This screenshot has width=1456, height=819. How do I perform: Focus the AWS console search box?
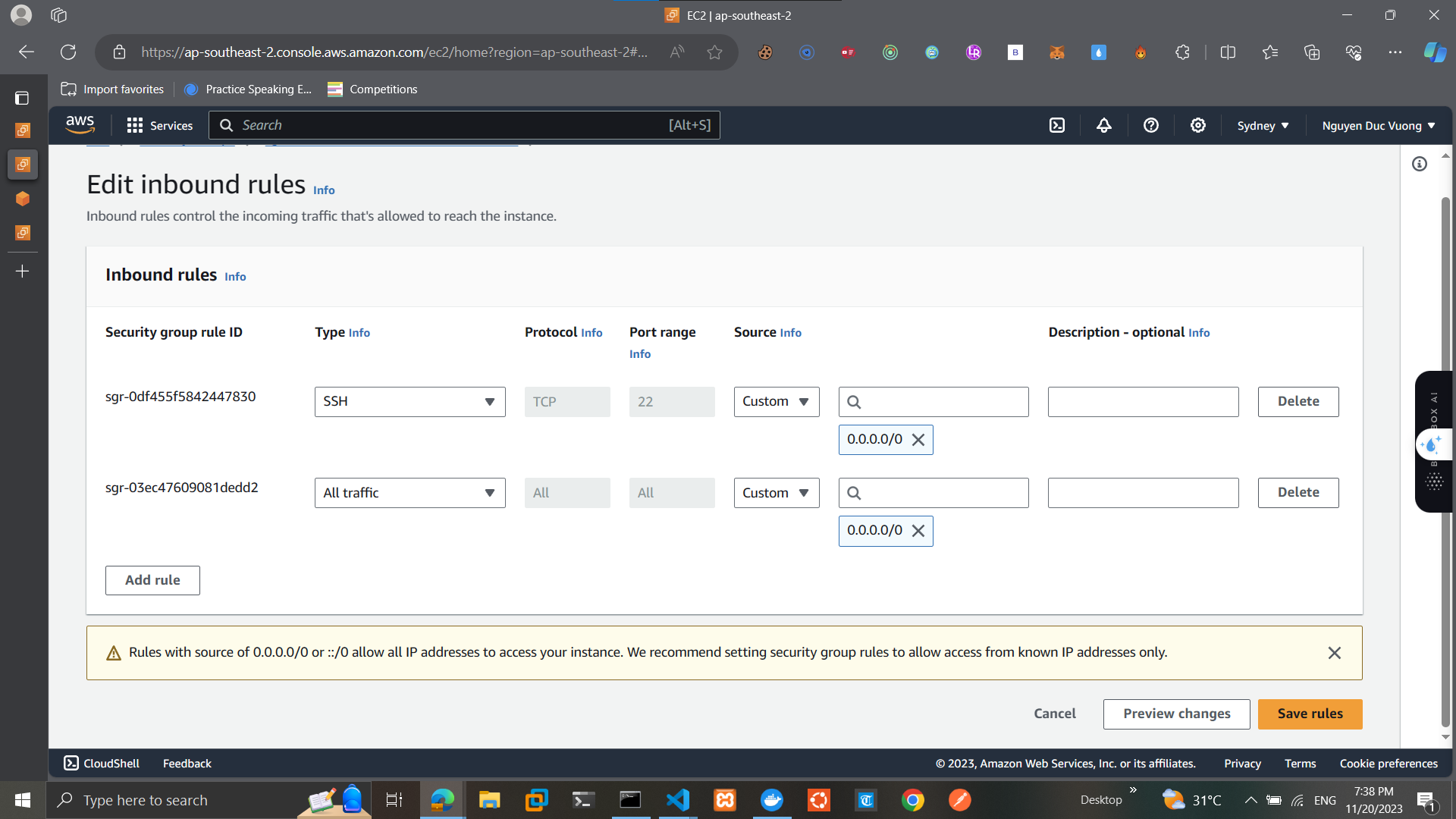(464, 125)
